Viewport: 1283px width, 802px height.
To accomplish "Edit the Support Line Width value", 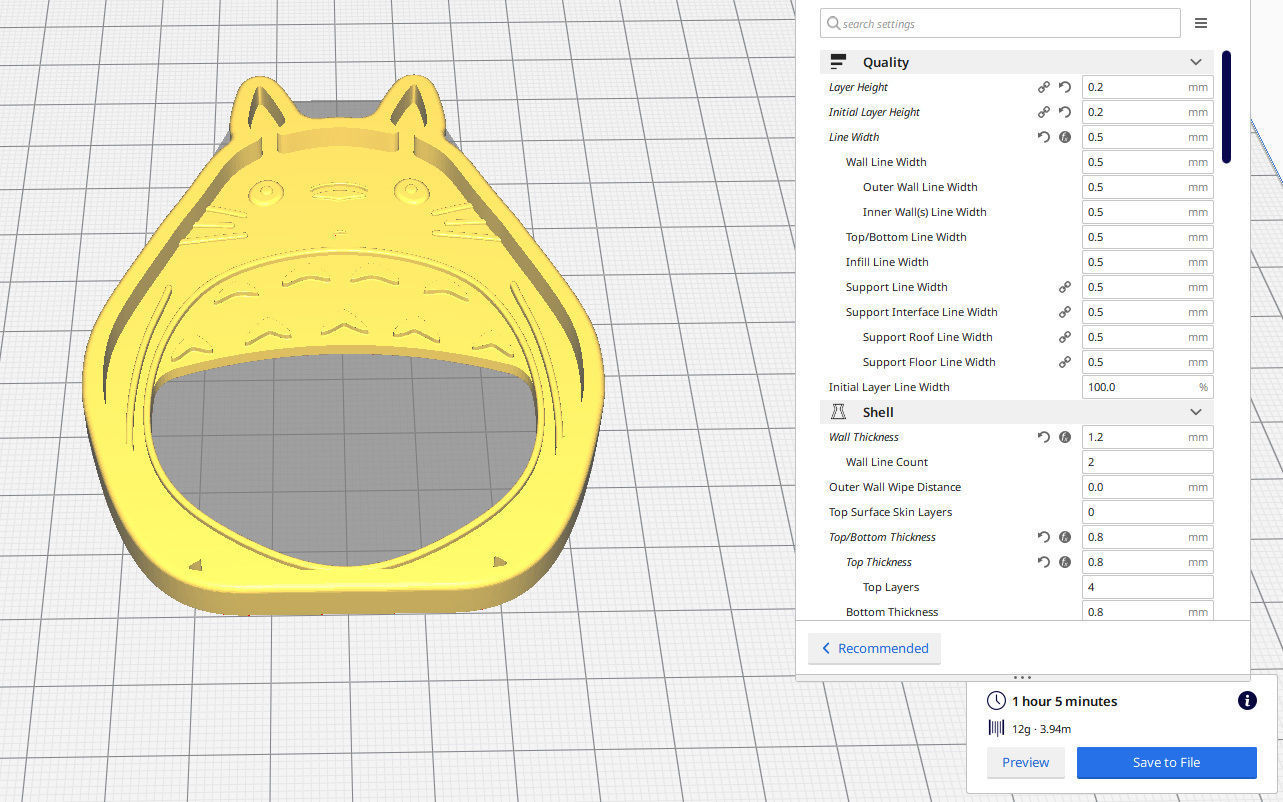I will coord(1147,287).
